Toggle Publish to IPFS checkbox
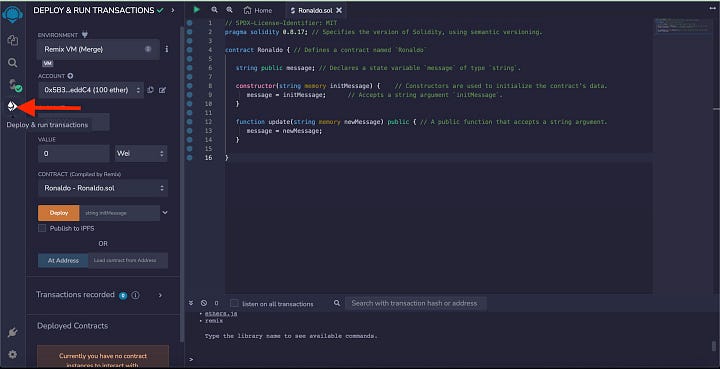This screenshot has width=720, height=369. click(x=42, y=228)
